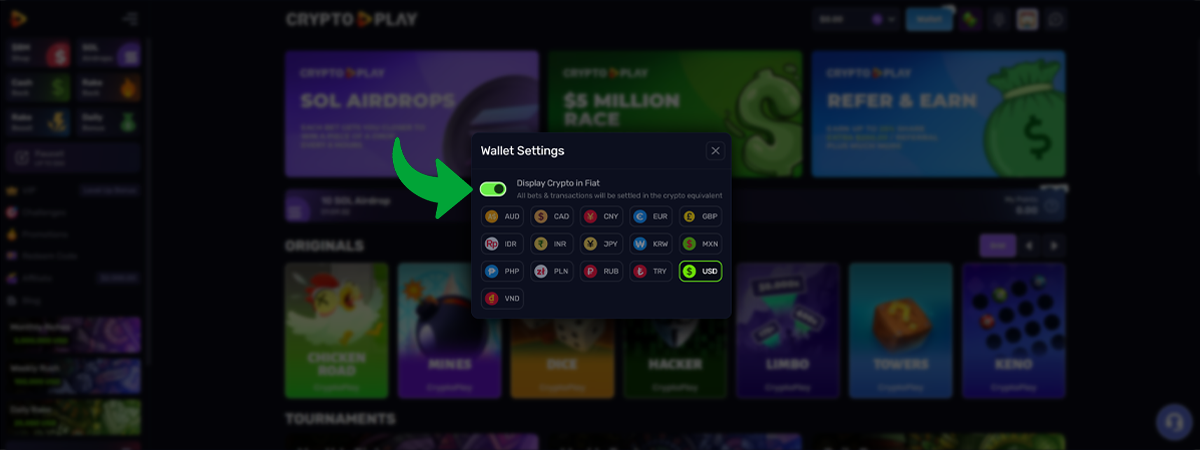The height and width of the screenshot is (450, 1200).
Task: Pick the INR rupee option
Action: (x=551, y=243)
